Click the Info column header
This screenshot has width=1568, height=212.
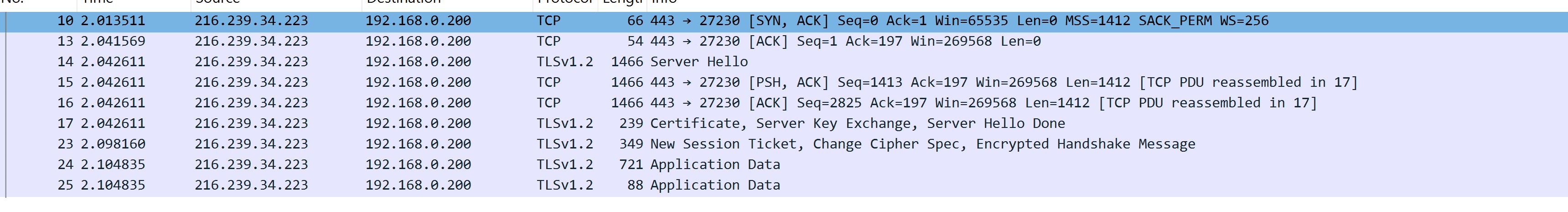[x=663, y=2]
